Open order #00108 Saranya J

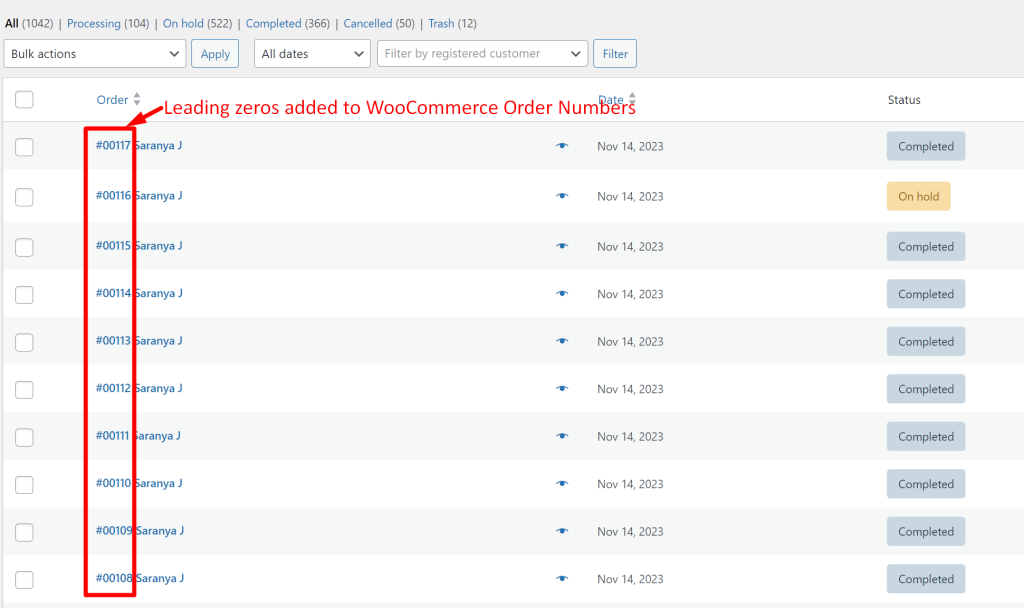[140, 578]
